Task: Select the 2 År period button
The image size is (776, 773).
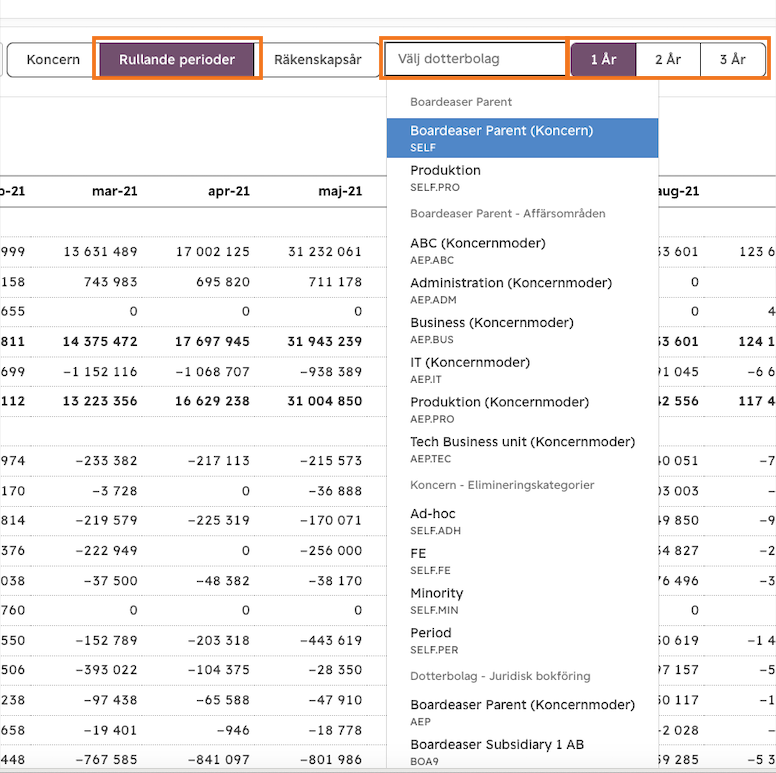Action: click(x=668, y=59)
